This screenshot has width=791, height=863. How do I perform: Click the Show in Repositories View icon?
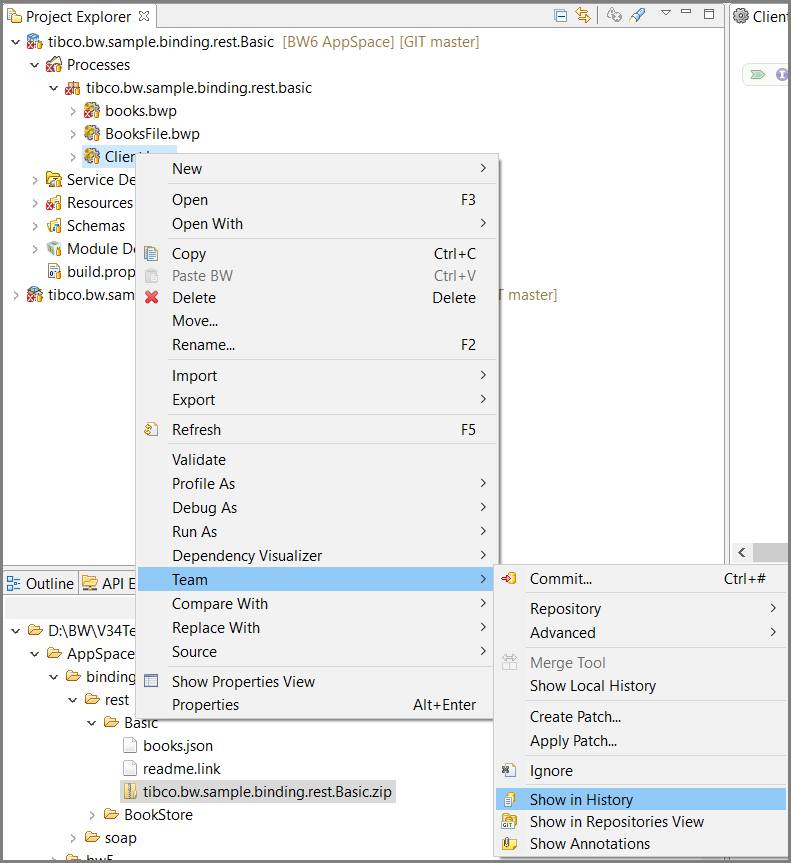509,822
